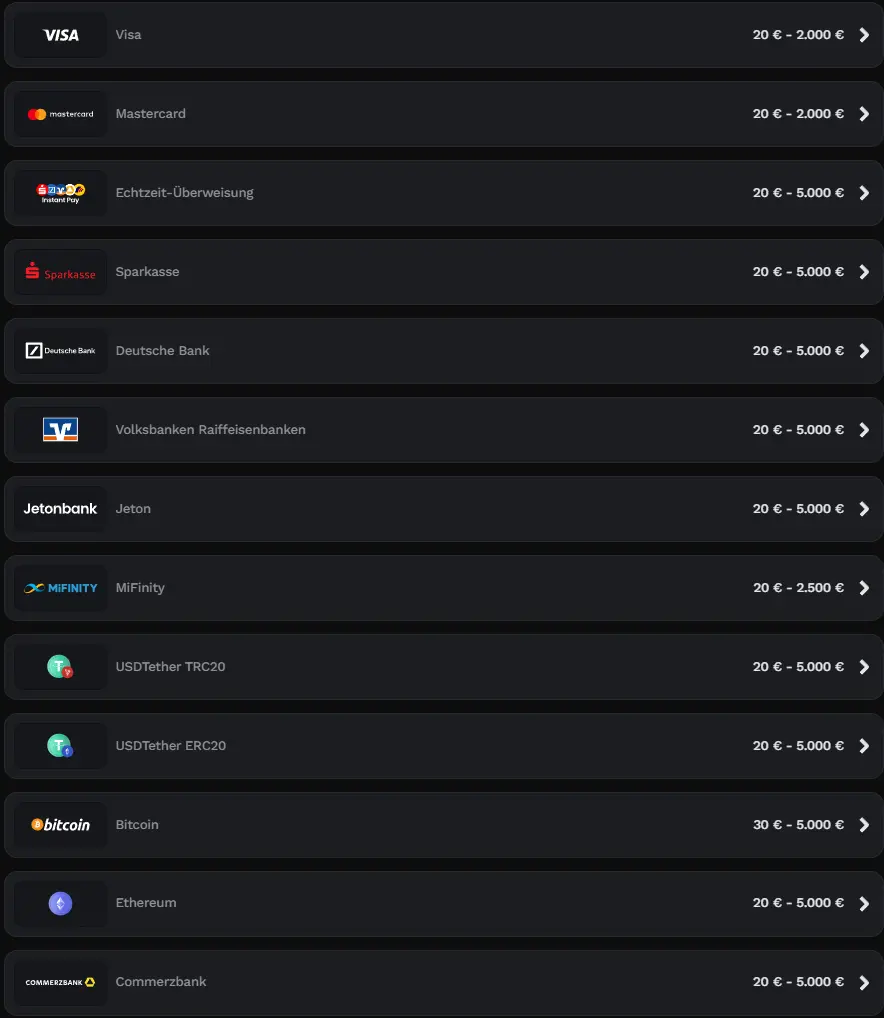The width and height of the screenshot is (884, 1018).
Task: Click the Bitcoin logo icon
Action: point(60,825)
